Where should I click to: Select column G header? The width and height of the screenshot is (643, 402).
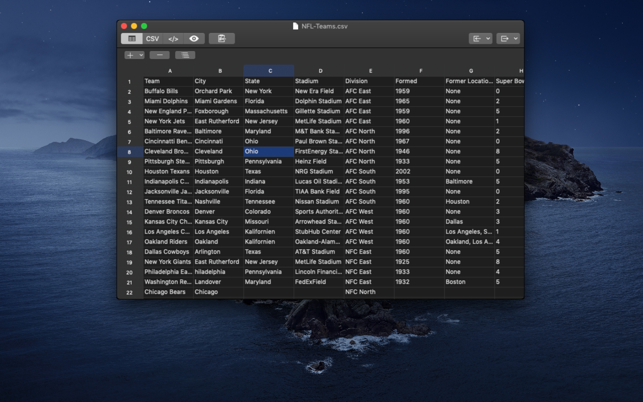pos(470,71)
